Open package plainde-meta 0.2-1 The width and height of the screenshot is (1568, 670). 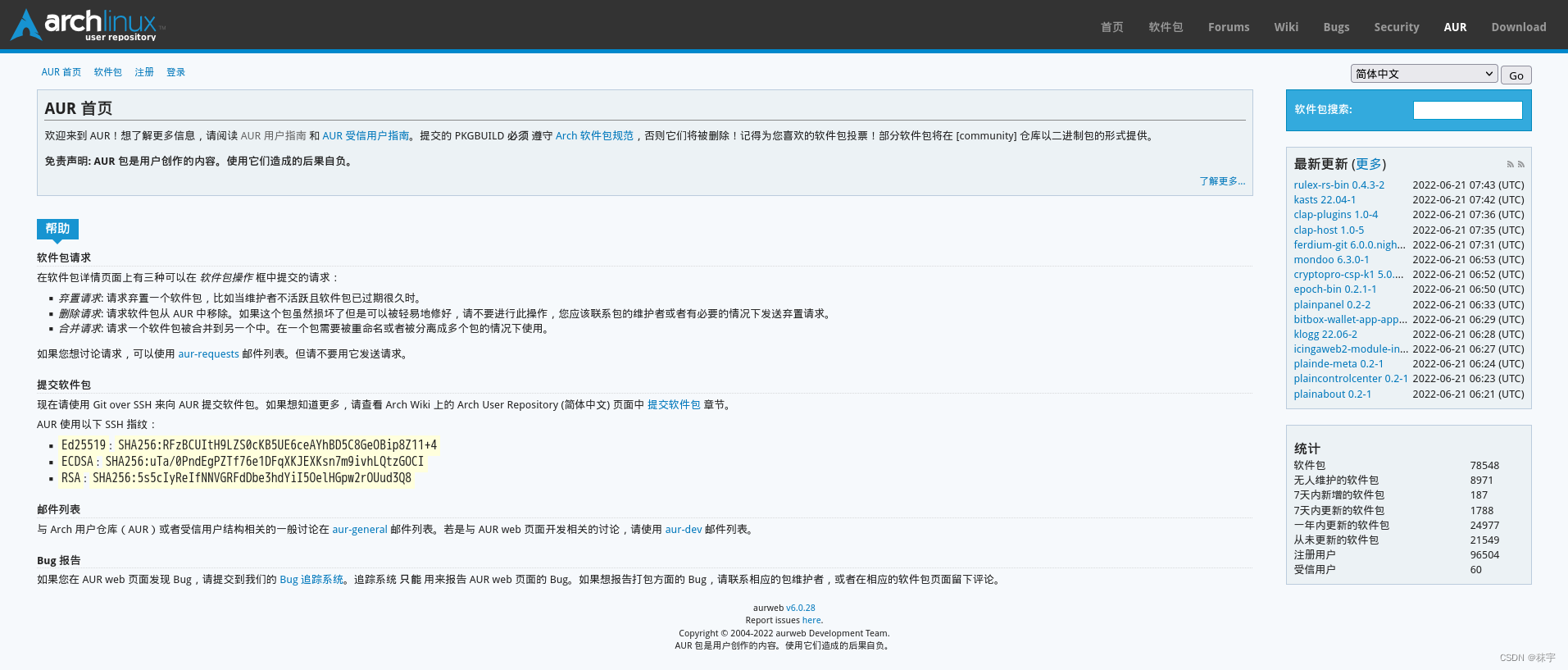(x=1338, y=364)
